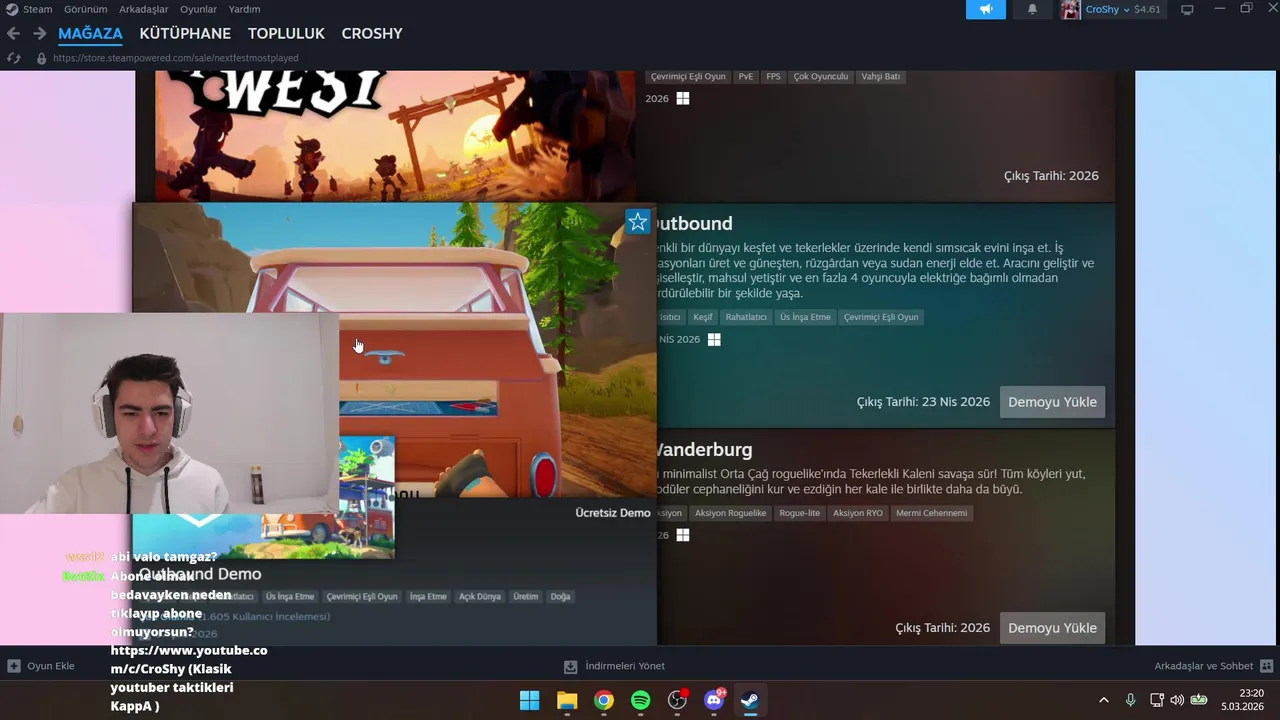The width and height of the screenshot is (1280, 720).
Task: Click the wild west game capsule image
Action: click(x=395, y=135)
